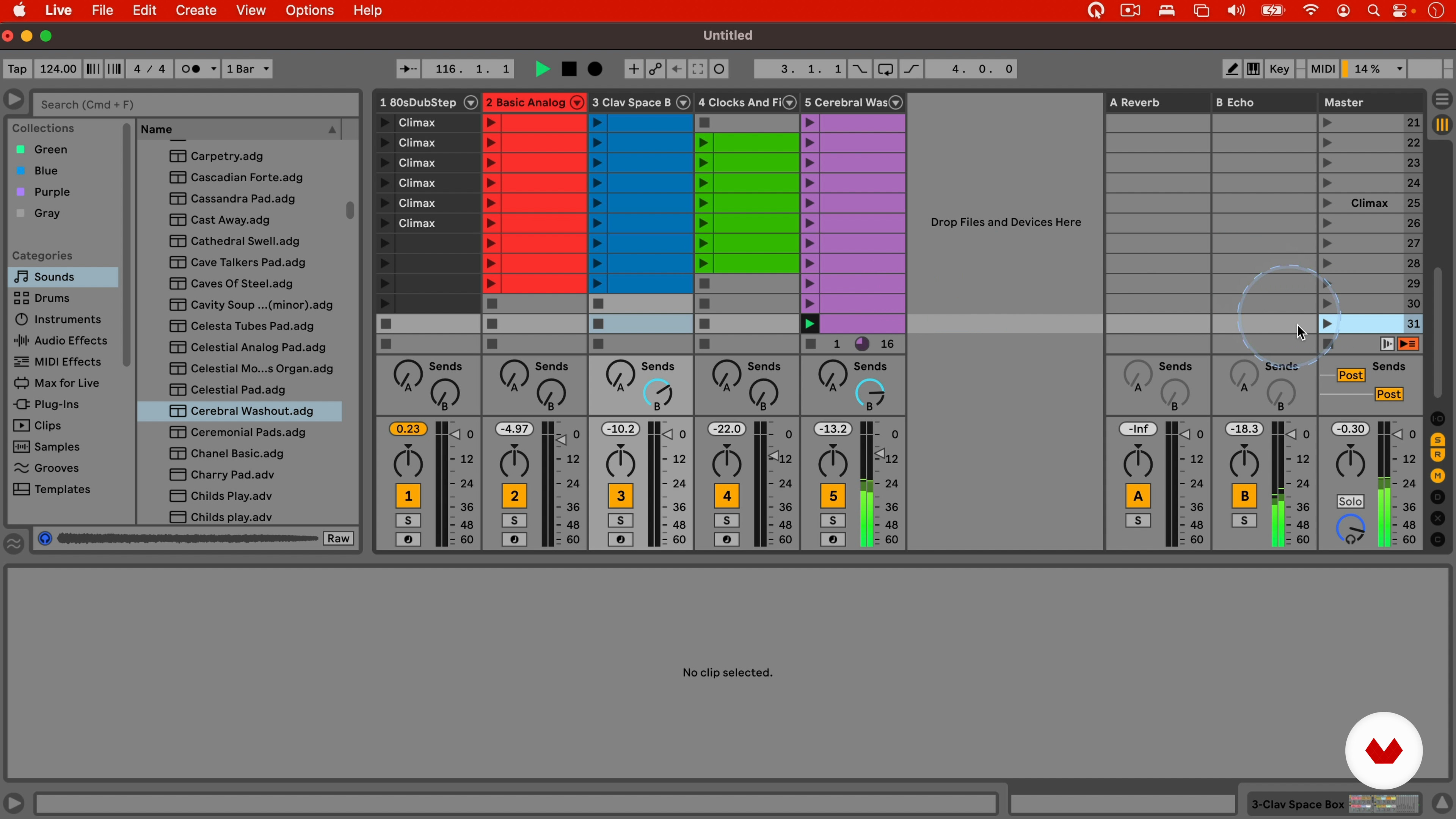Toggle Return A activator button
Viewport: 1456px width, 819px height.
1138,496
